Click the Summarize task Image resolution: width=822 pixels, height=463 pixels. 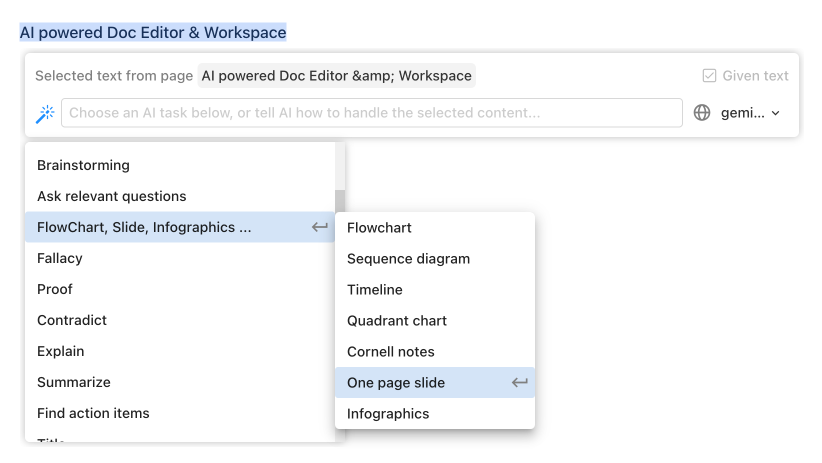pyautogui.click(x=74, y=382)
